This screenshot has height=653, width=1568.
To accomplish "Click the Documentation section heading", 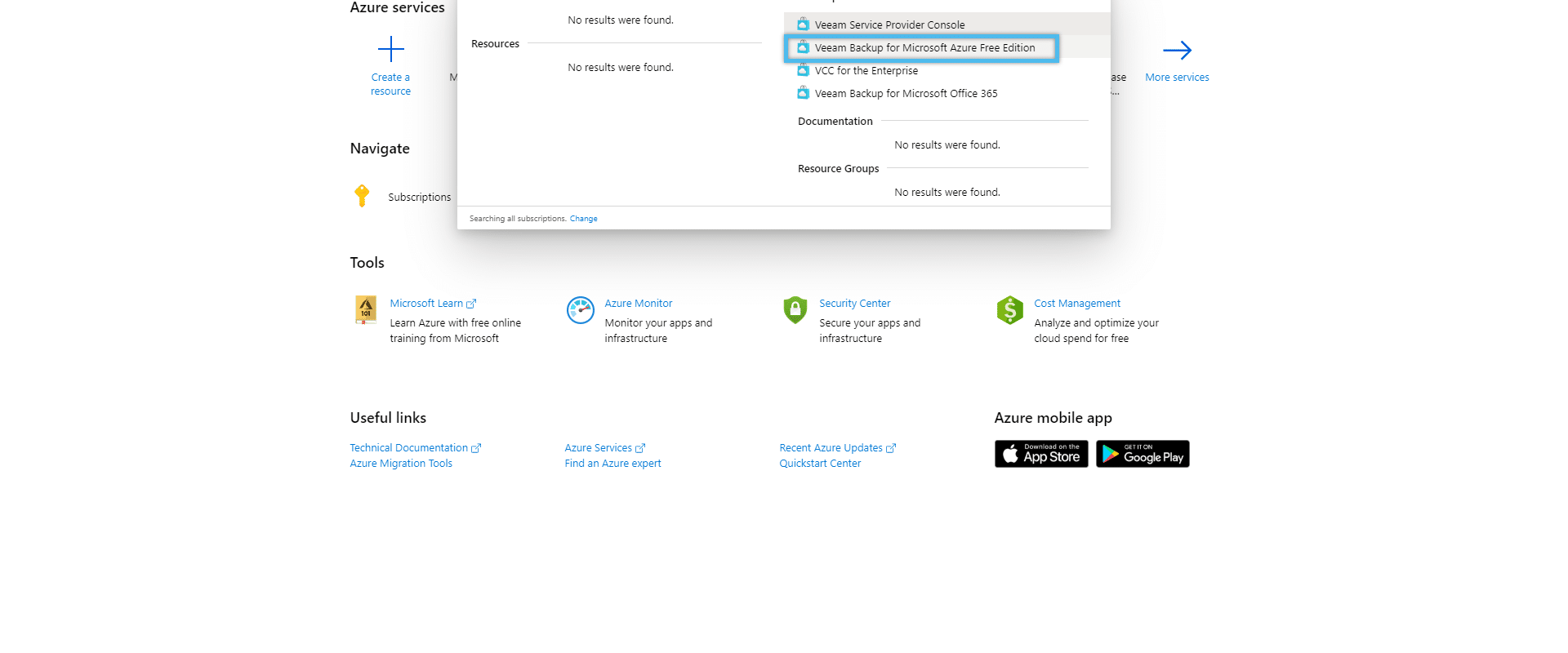I will [x=835, y=122].
